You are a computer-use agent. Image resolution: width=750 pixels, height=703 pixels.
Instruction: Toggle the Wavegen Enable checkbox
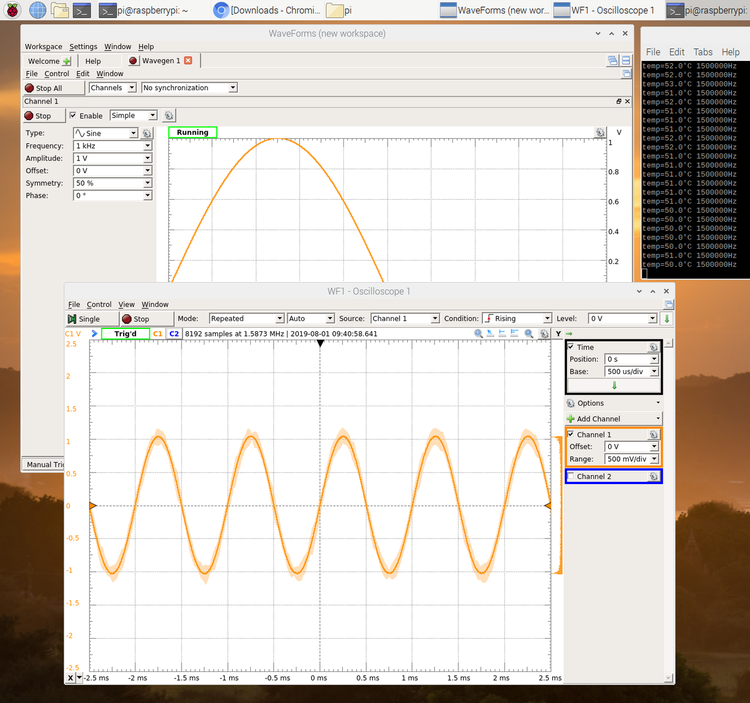(73, 116)
